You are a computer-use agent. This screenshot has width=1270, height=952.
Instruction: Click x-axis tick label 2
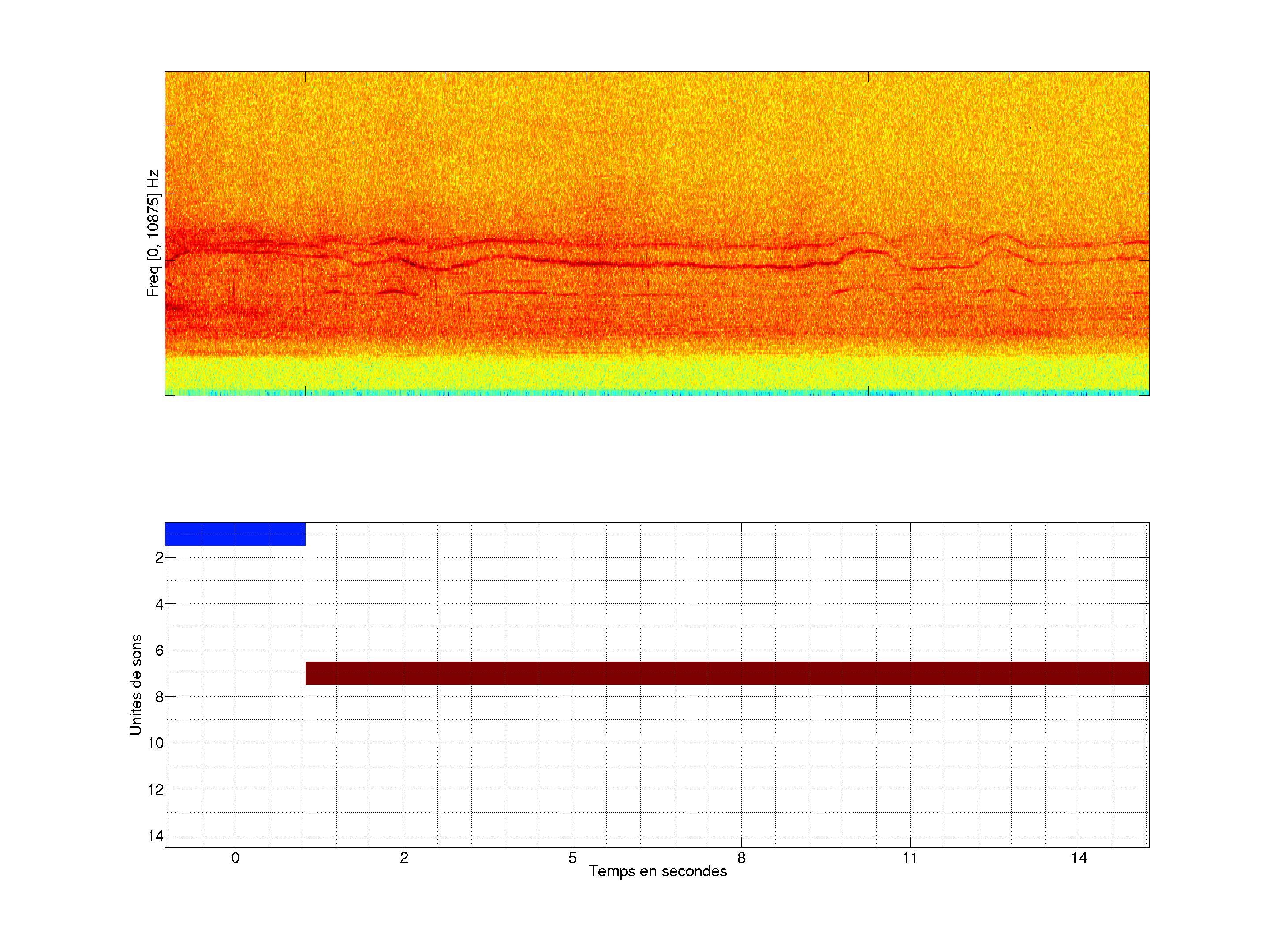[403, 858]
